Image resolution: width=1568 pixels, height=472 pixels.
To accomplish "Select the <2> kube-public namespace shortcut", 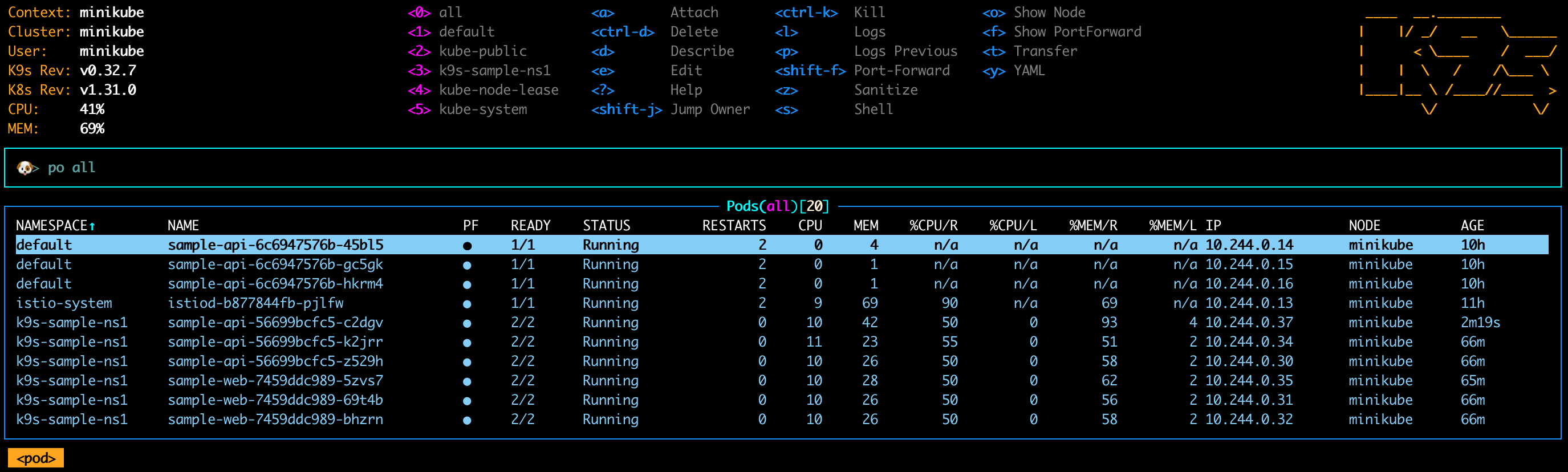I will click(x=467, y=51).
